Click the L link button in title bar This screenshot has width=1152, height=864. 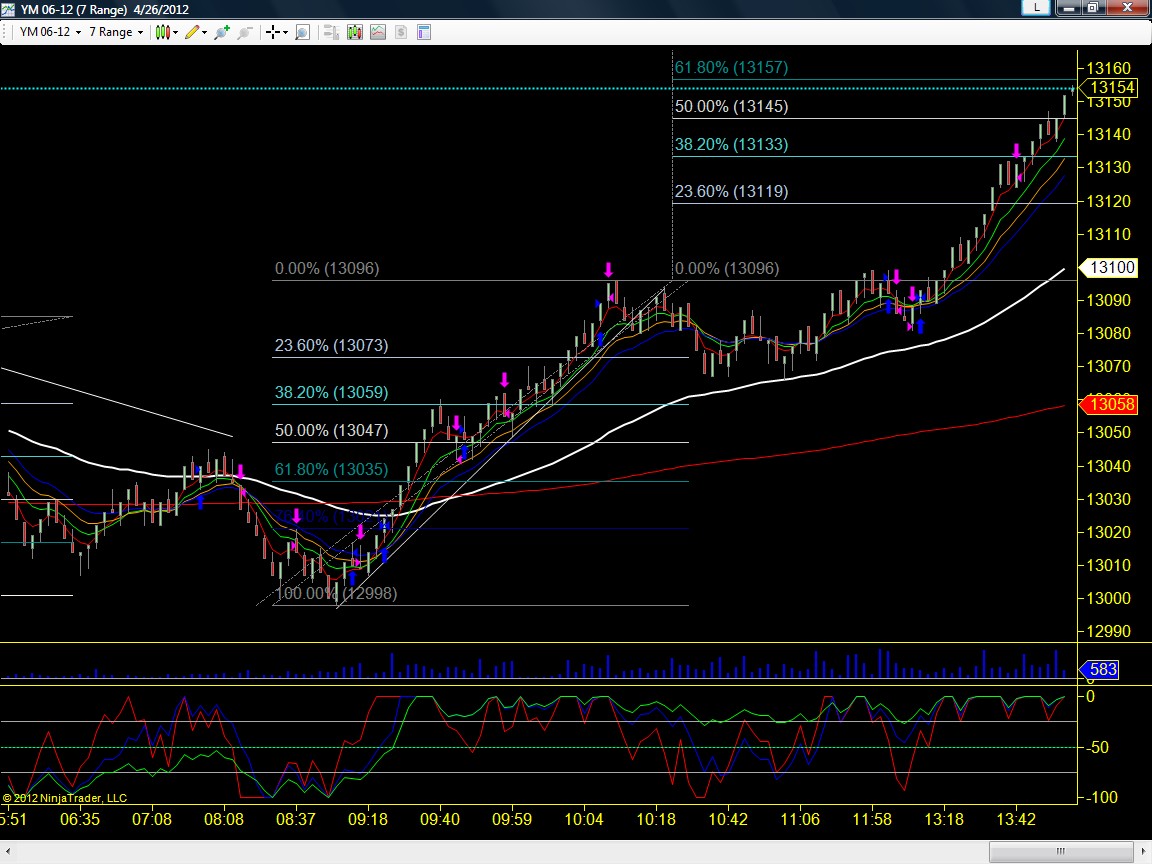(x=1035, y=7)
